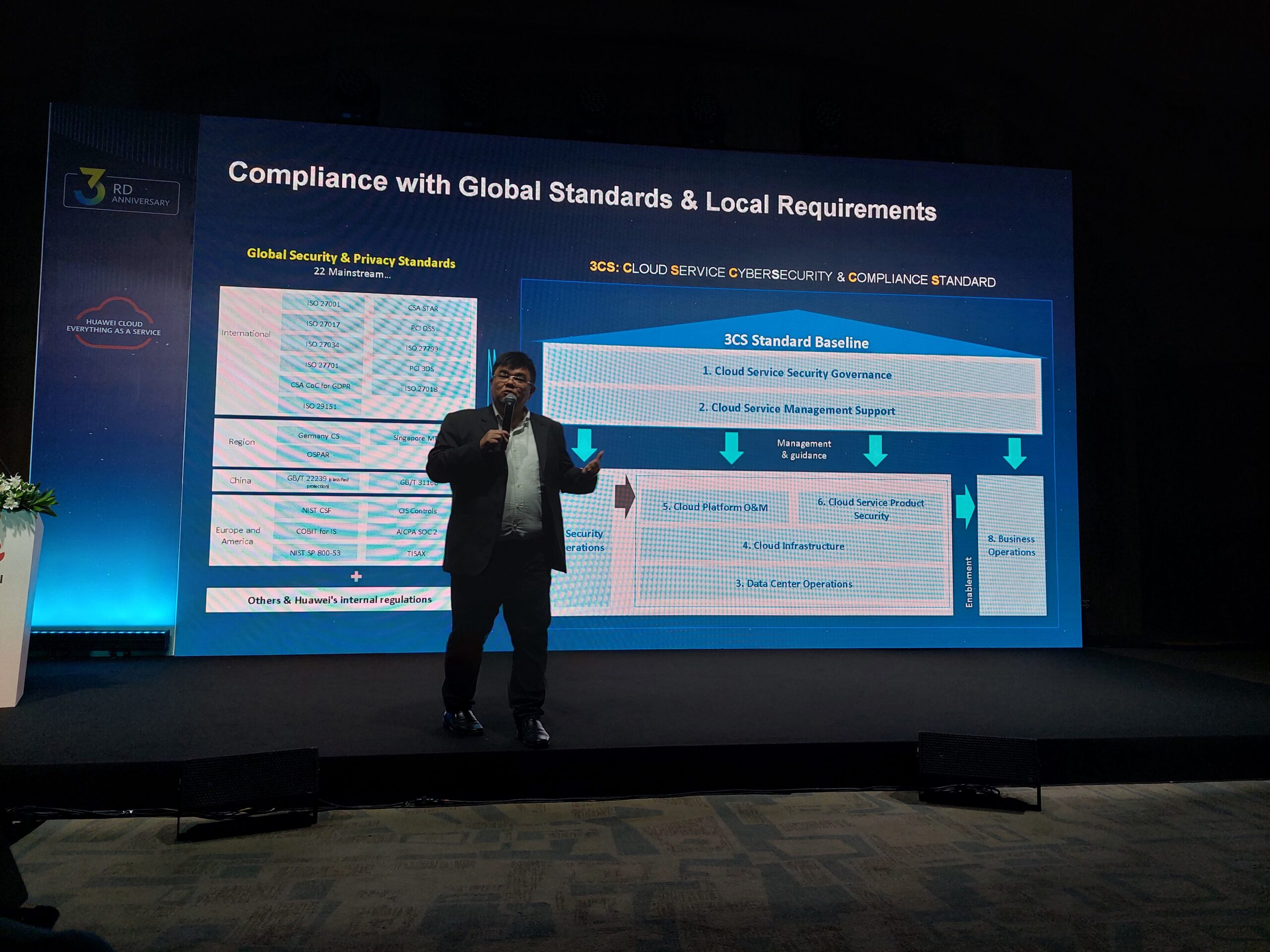The width and height of the screenshot is (1270, 952).
Task: Select 1. Cloud Service Security Governance bar
Action: (796, 373)
